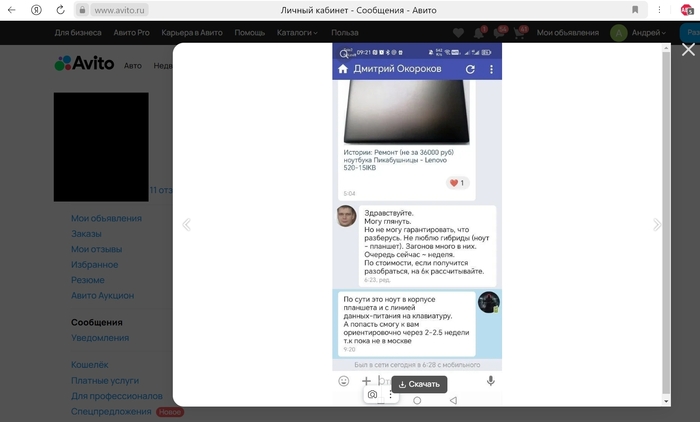
Task: Show next image with right arrow
Action: tap(657, 225)
